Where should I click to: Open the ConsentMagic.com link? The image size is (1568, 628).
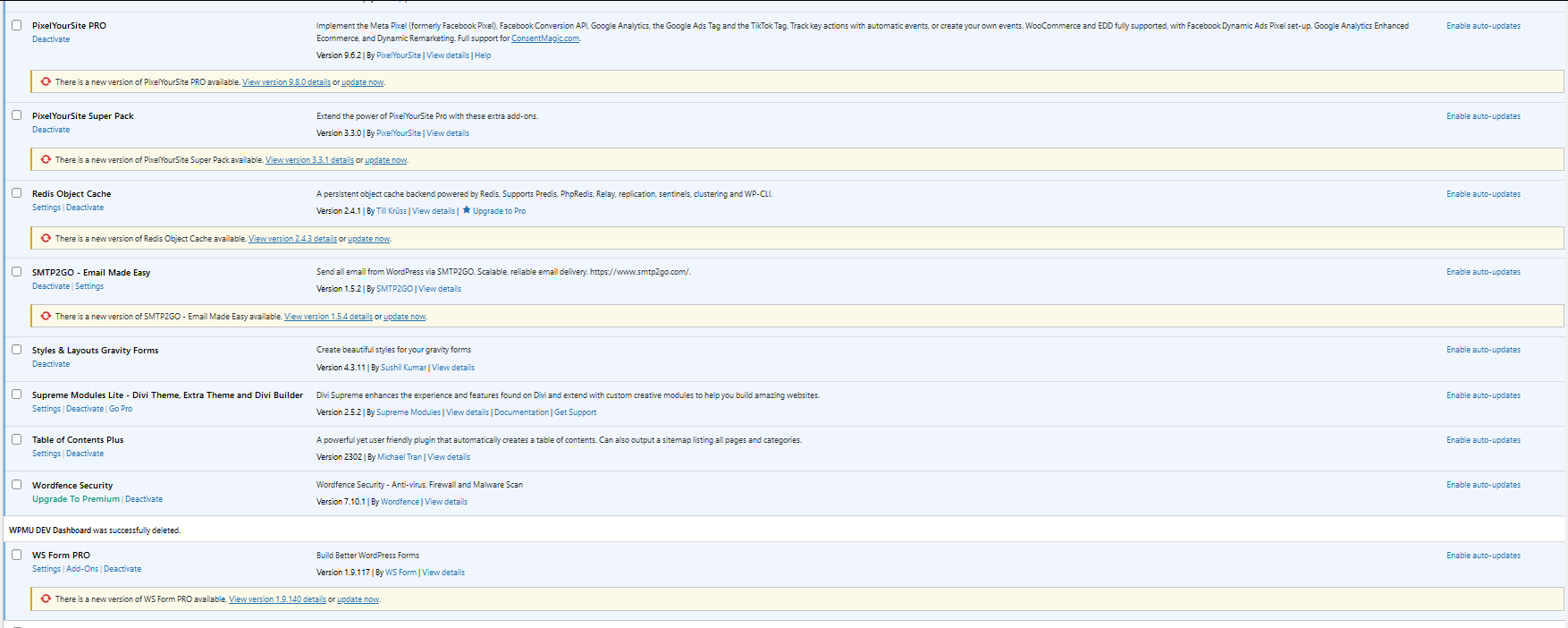(544, 38)
